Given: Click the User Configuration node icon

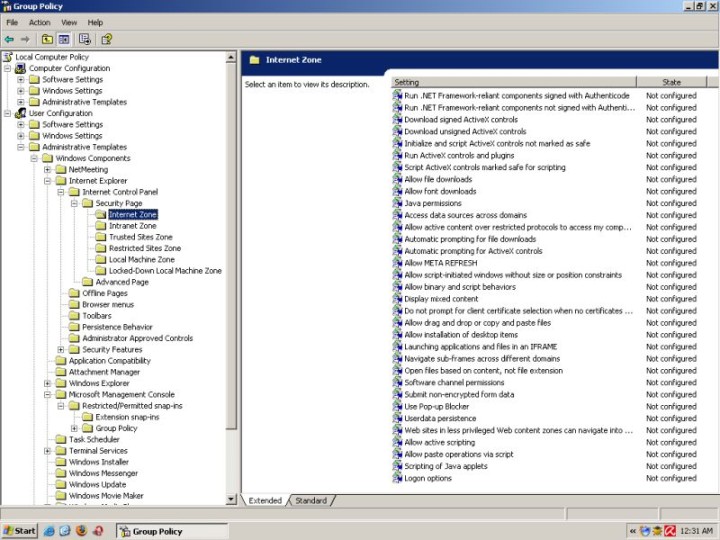Looking at the screenshot, I should click(x=21, y=113).
